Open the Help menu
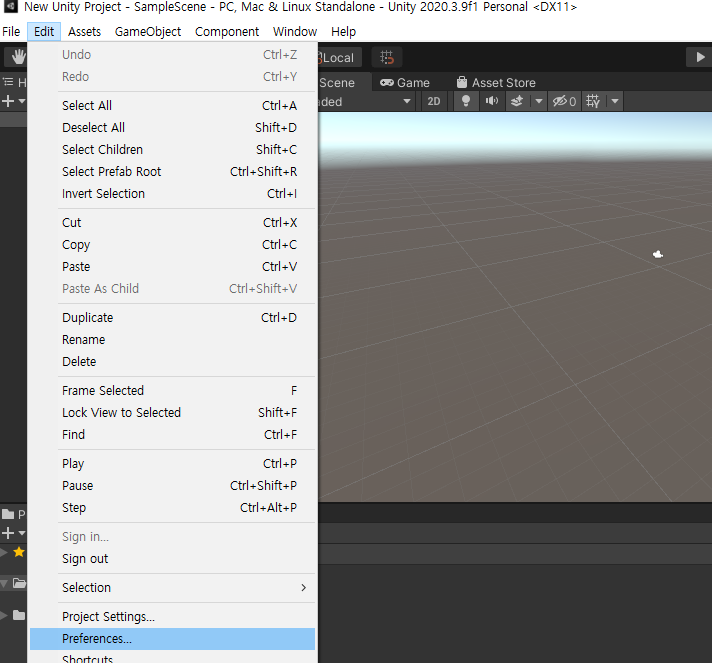 tap(344, 32)
